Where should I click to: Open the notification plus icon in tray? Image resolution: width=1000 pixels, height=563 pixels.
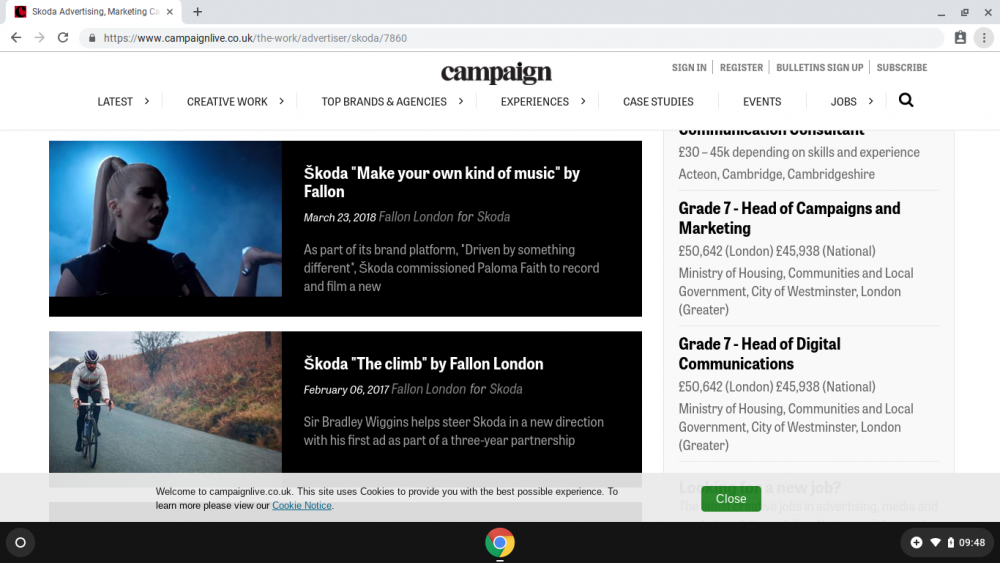pos(916,543)
